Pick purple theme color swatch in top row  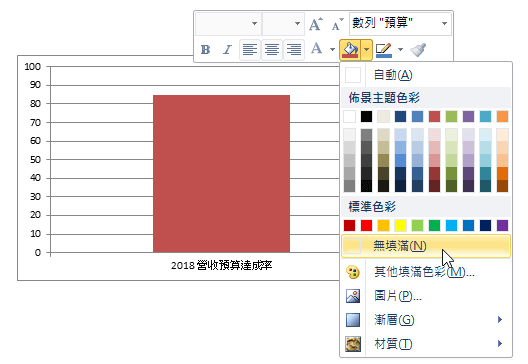[x=468, y=117]
